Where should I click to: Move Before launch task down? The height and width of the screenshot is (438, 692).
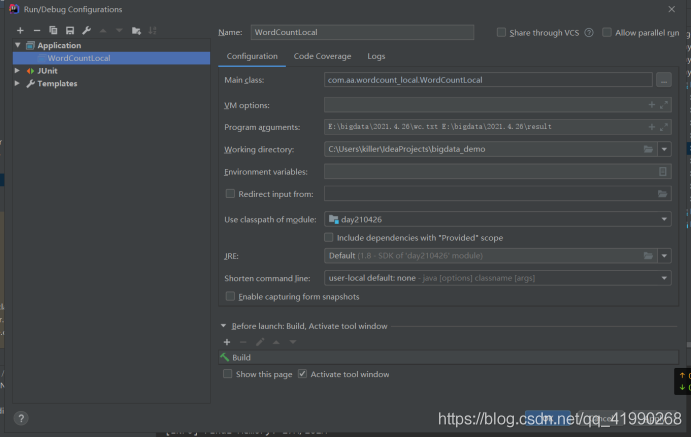point(293,342)
